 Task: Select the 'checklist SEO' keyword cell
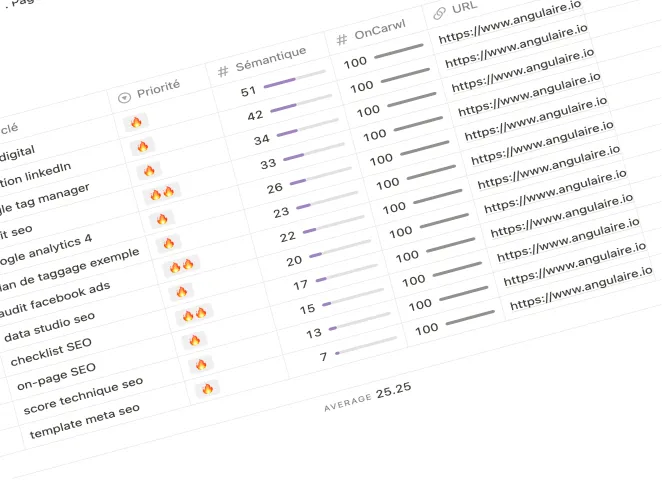[51, 352]
